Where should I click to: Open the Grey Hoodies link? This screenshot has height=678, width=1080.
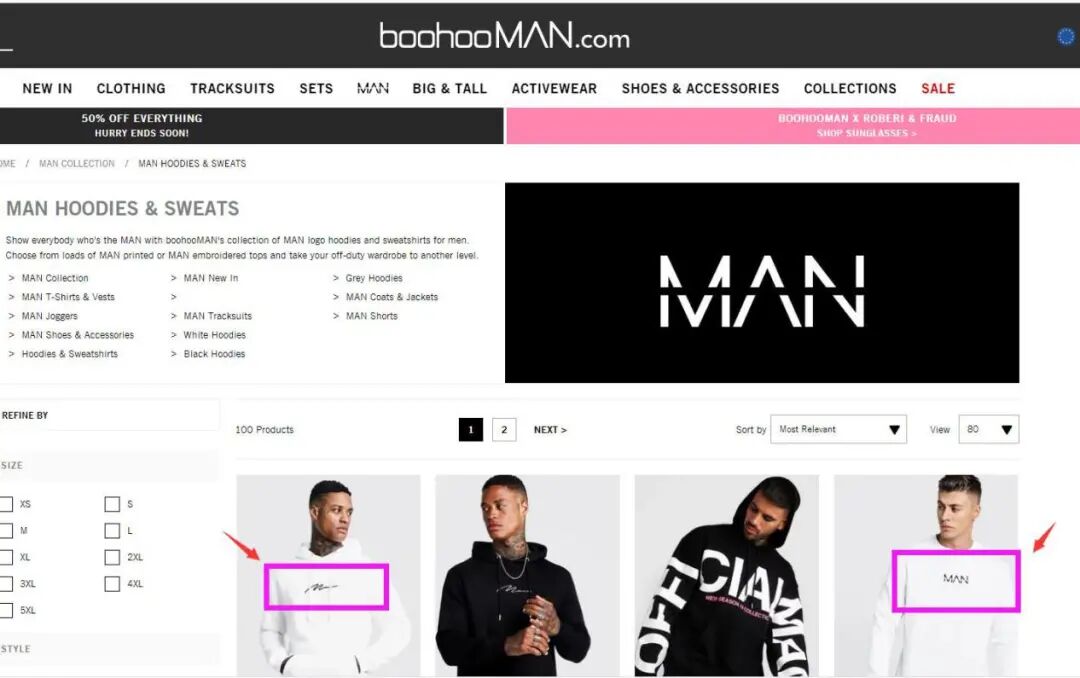point(374,278)
